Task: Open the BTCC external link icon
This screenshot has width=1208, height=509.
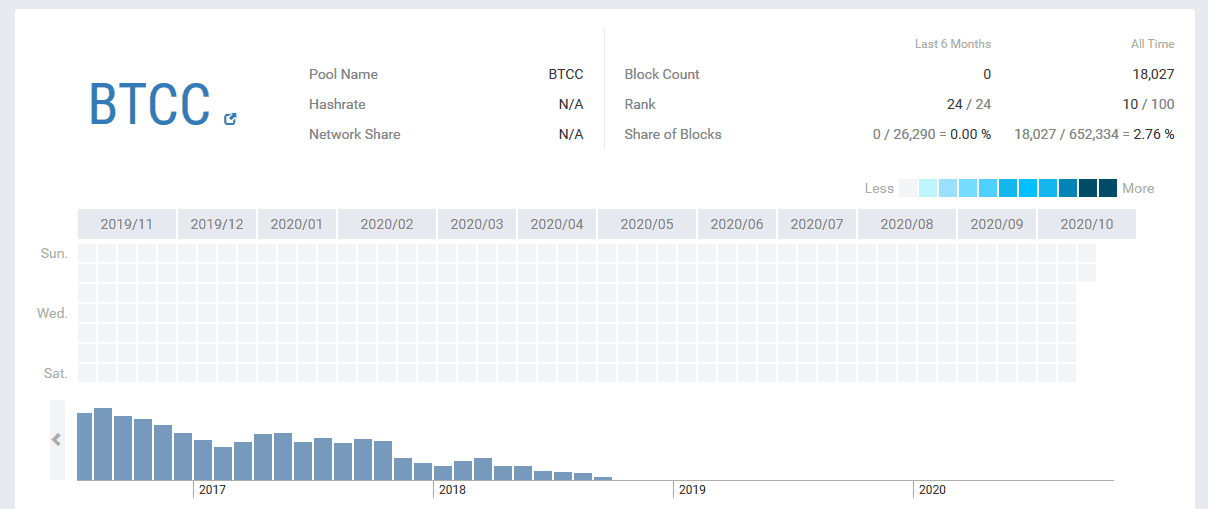Action: pyautogui.click(x=230, y=119)
